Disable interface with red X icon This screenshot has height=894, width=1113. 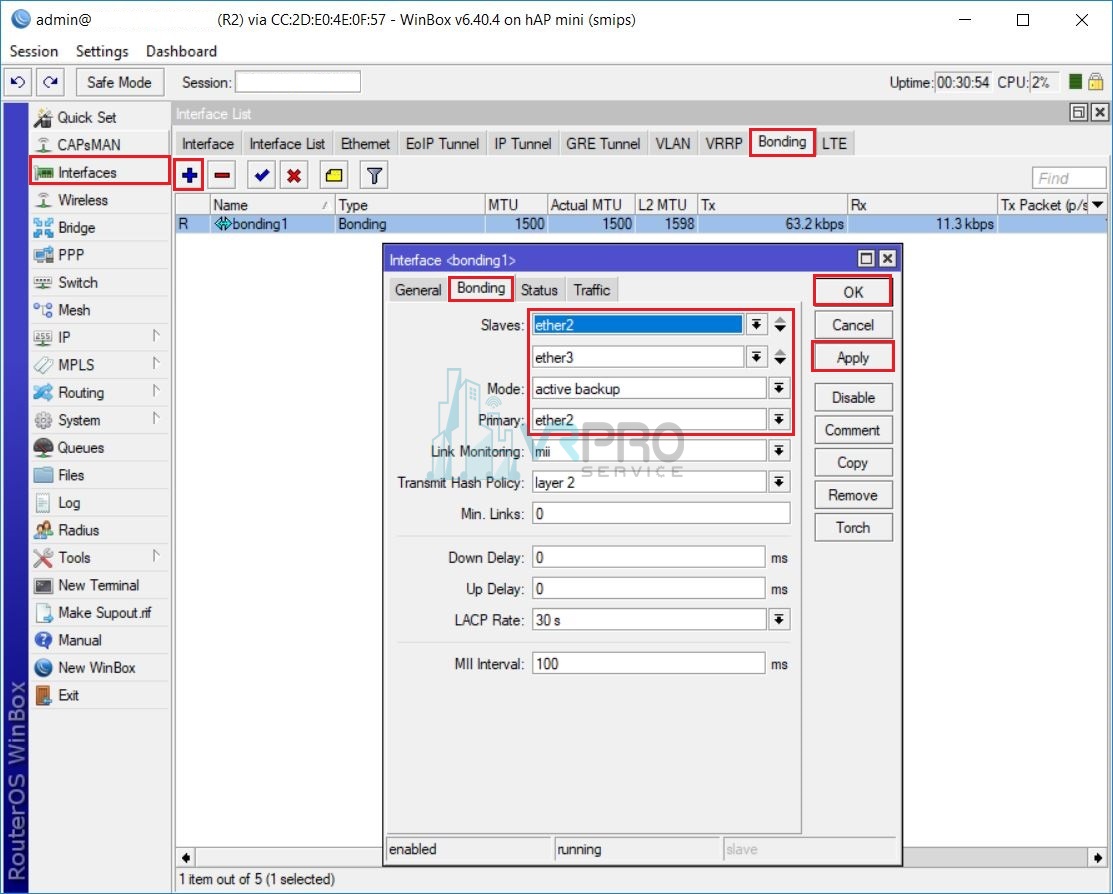(x=294, y=175)
